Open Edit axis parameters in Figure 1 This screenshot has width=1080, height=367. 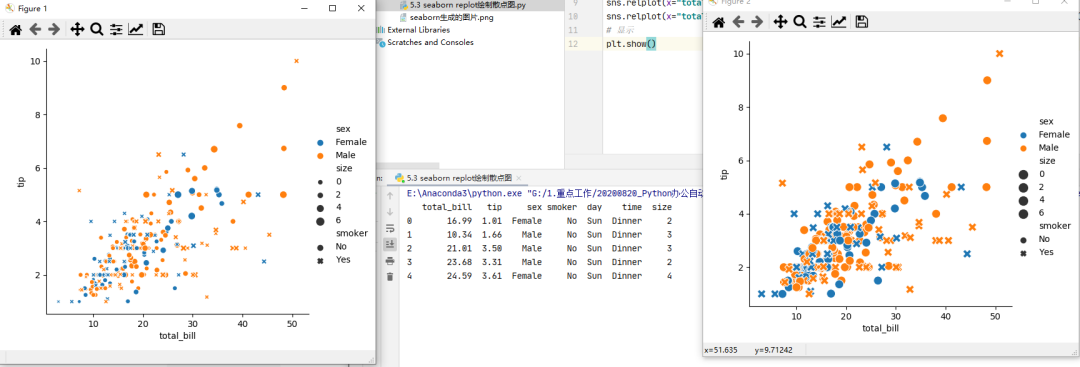[135, 29]
